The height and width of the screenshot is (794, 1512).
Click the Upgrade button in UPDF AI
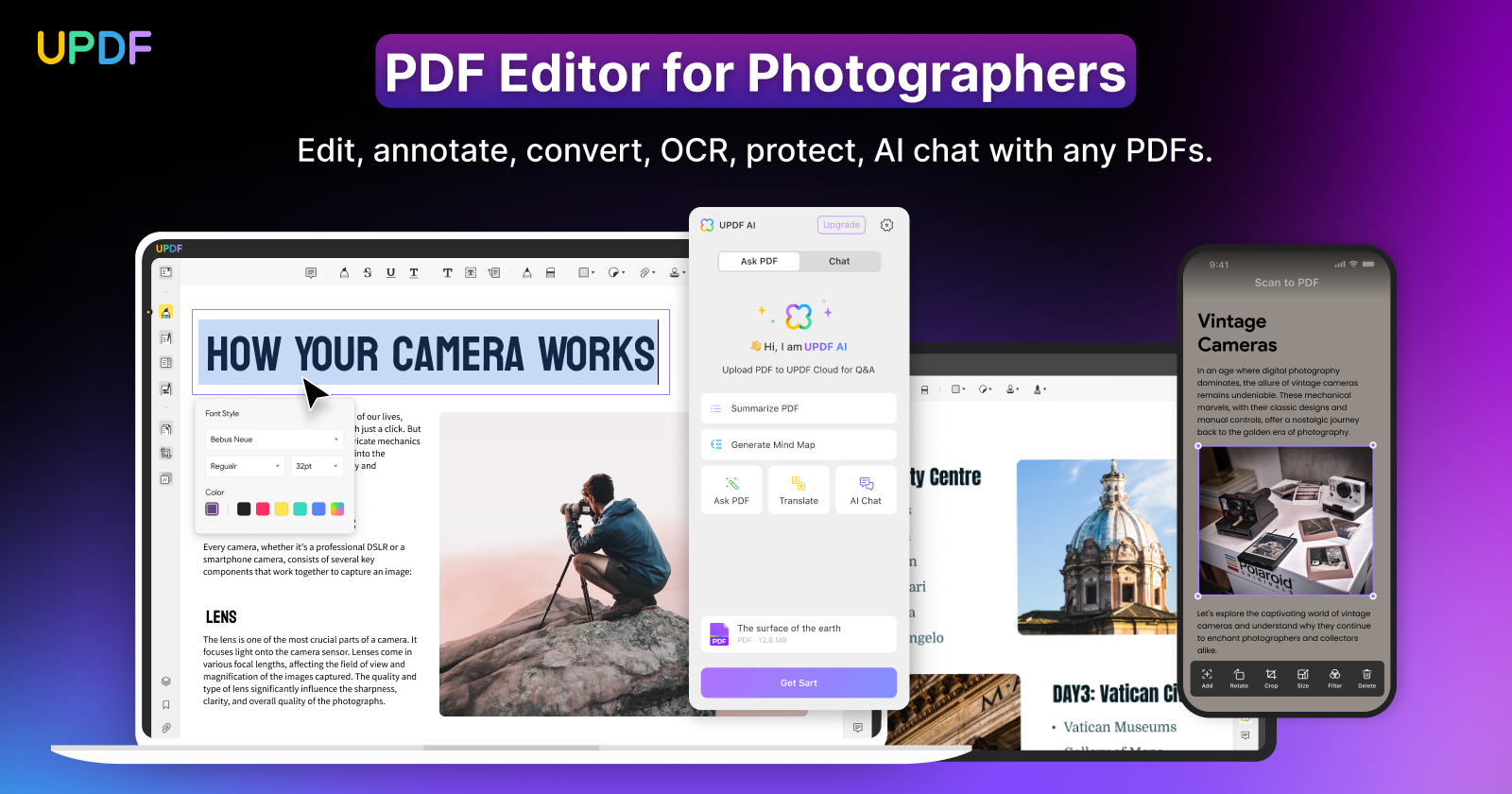coord(841,225)
